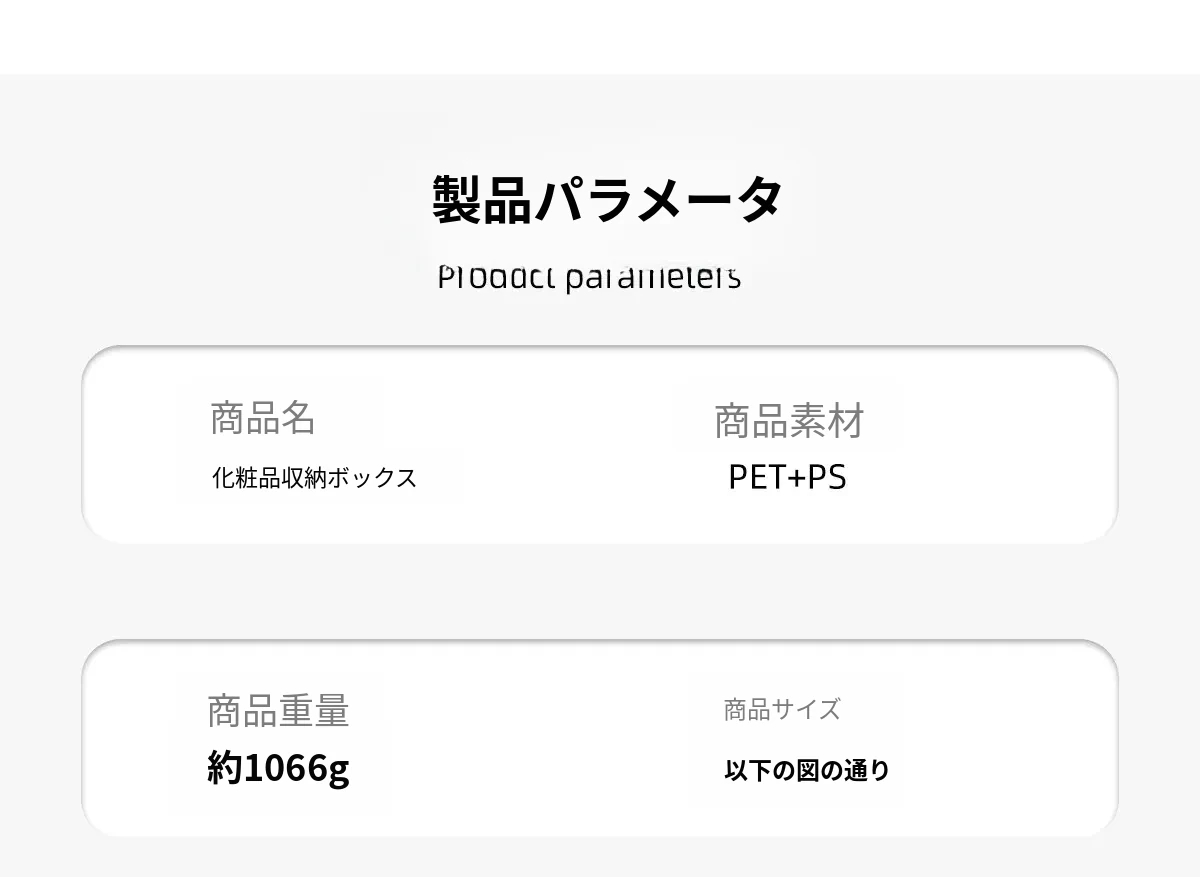The width and height of the screenshot is (1200, 877).
Task: Click the 商品サイズ label
Action: [x=782, y=710]
